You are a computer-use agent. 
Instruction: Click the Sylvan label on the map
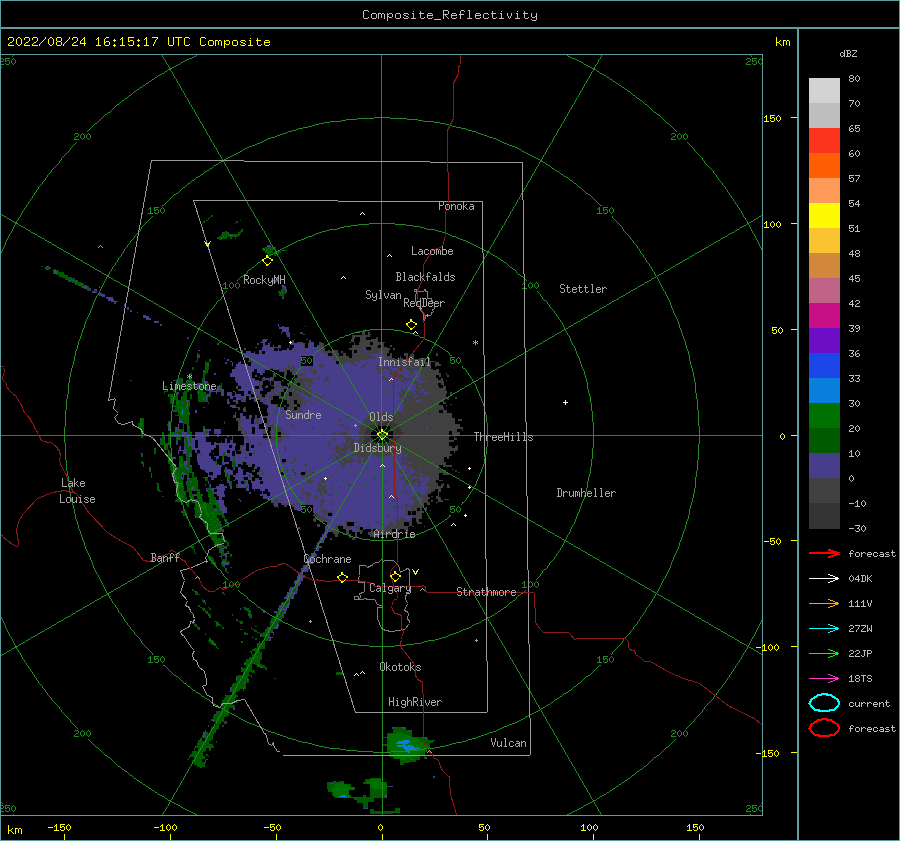(x=383, y=295)
